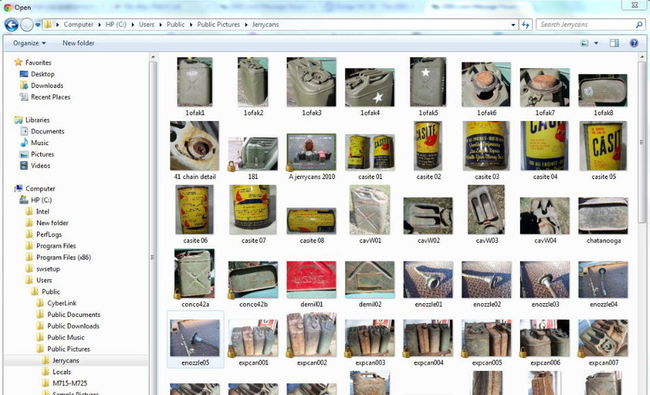This screenshot has width=650, height=395.
Task: Click the Forward navigation arrow
Action: click(x=27, y=25)
